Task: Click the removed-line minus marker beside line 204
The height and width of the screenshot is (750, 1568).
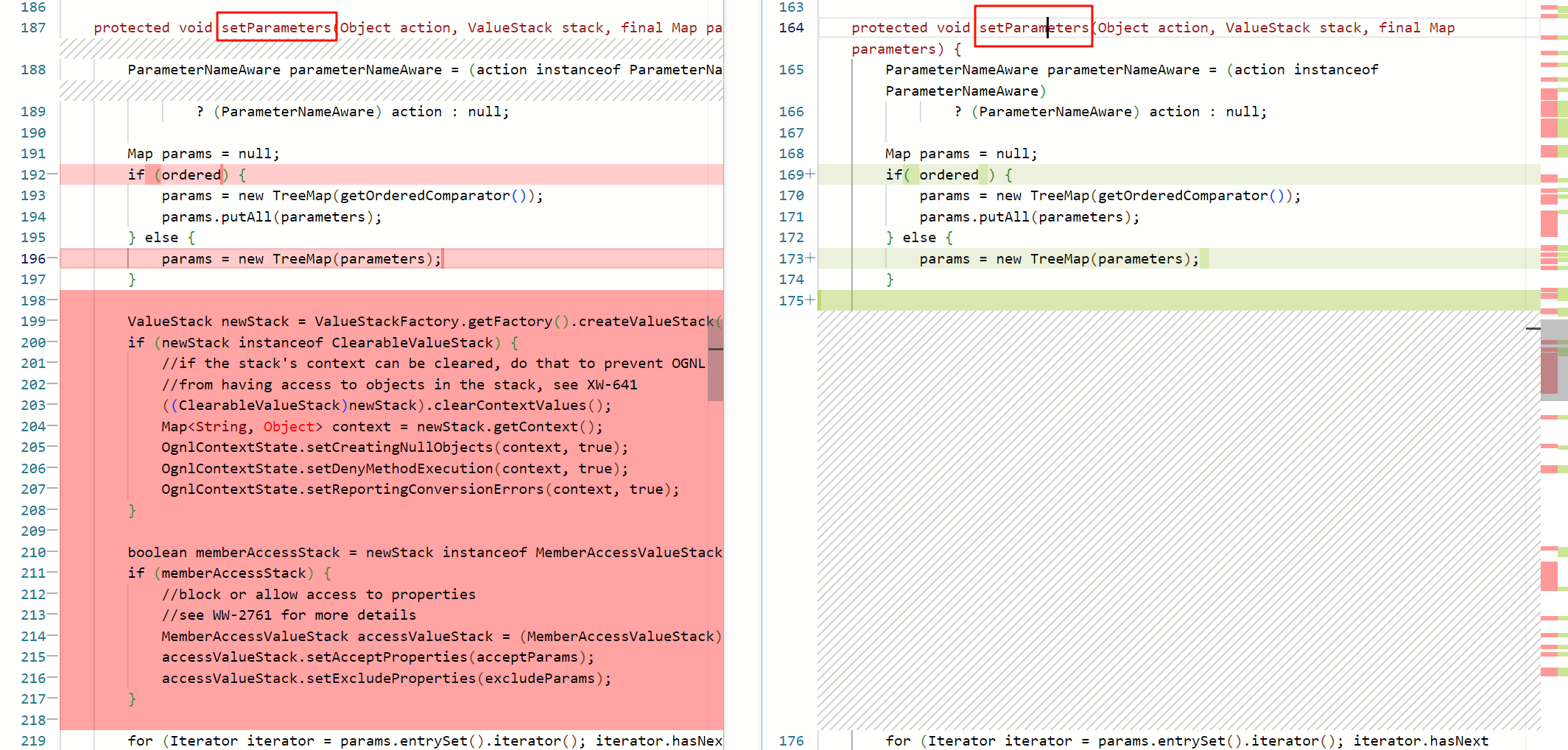Action: 52,426
